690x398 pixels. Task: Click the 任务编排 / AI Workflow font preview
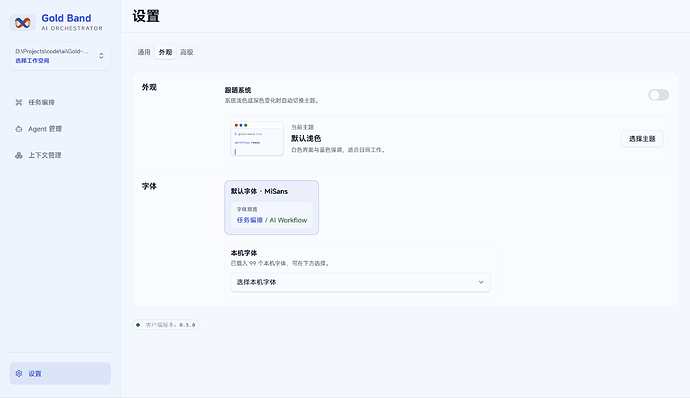pyautogui.click(x=272, y=220)
